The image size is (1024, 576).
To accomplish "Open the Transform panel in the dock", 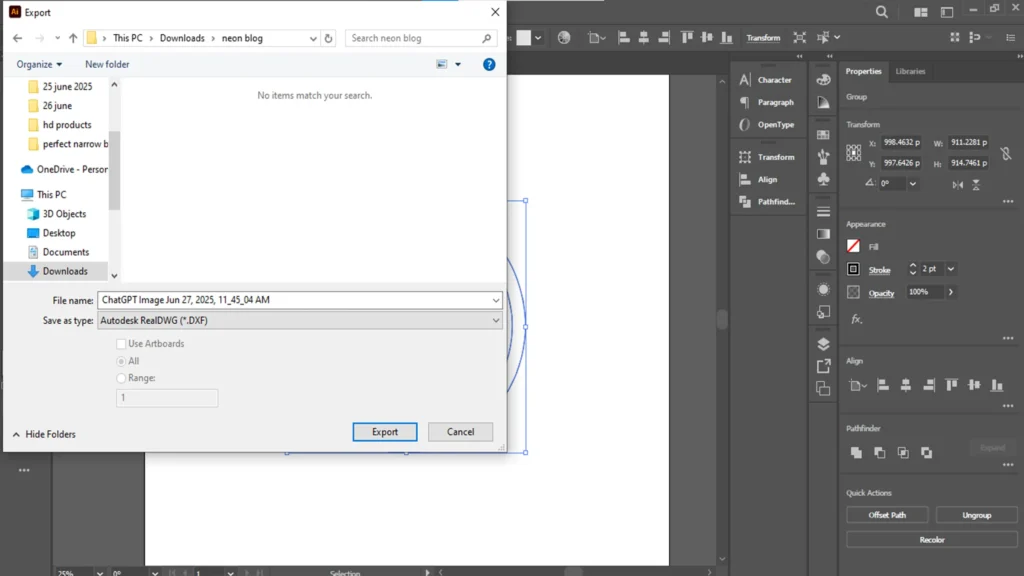I will point(766,157).
